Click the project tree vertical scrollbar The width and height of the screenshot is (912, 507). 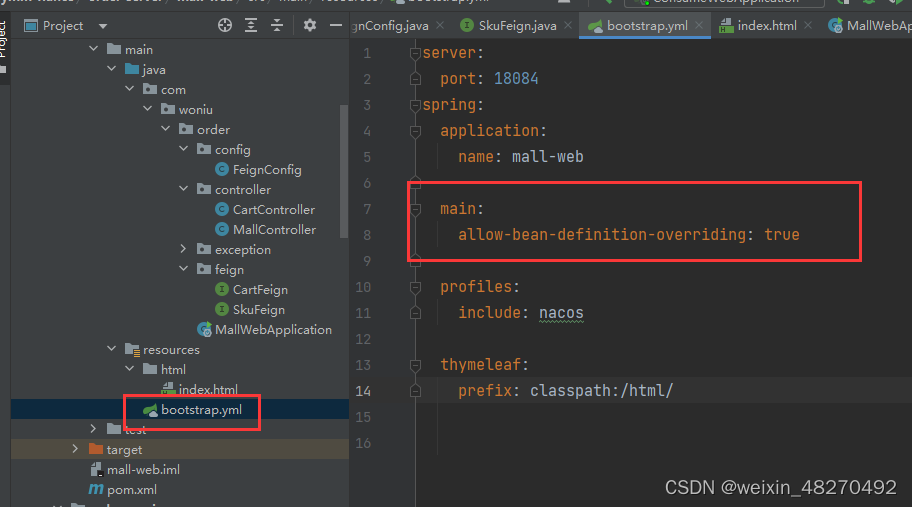344,172
